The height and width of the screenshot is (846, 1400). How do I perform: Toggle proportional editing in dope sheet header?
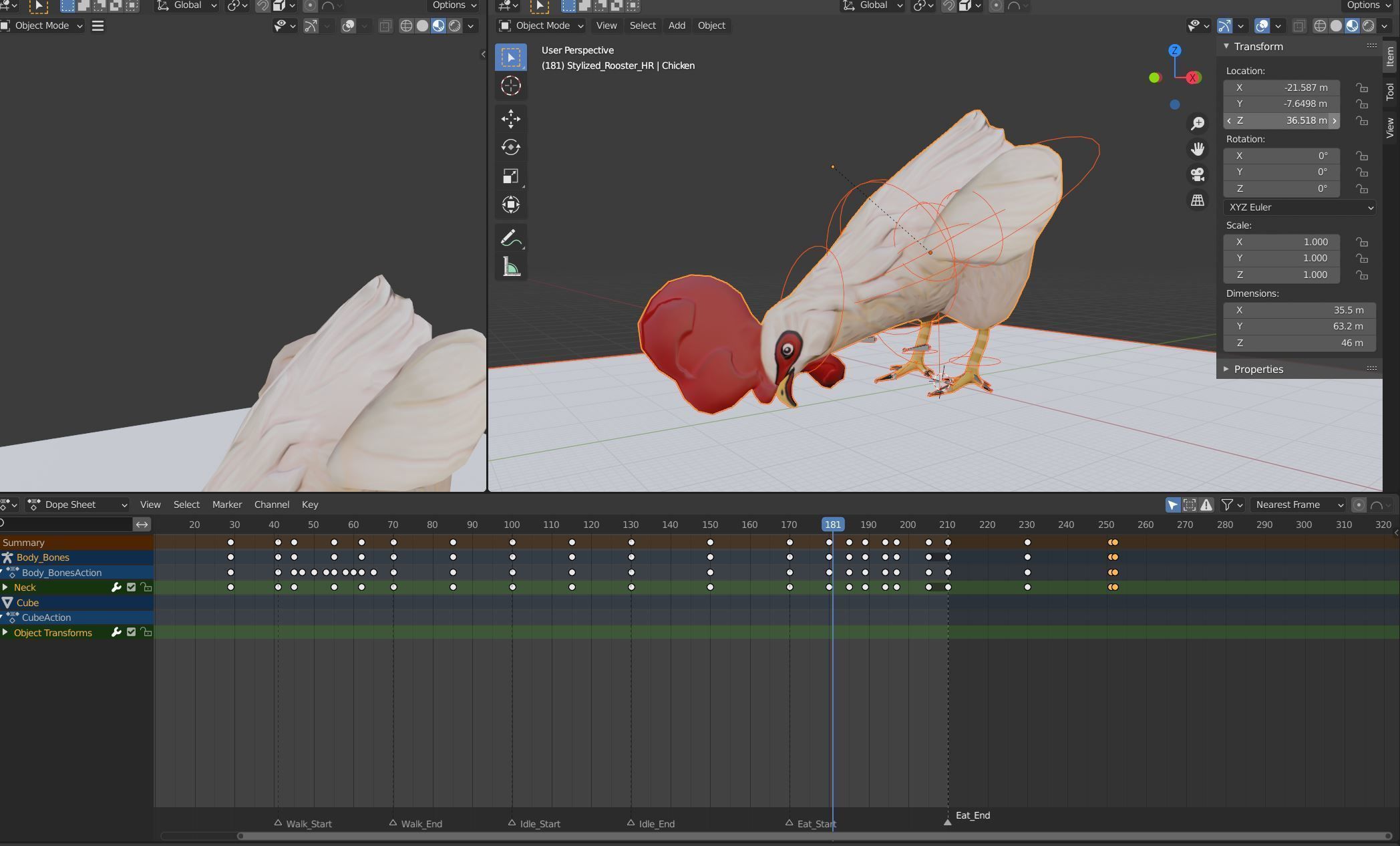click(x=1358, y=505)
